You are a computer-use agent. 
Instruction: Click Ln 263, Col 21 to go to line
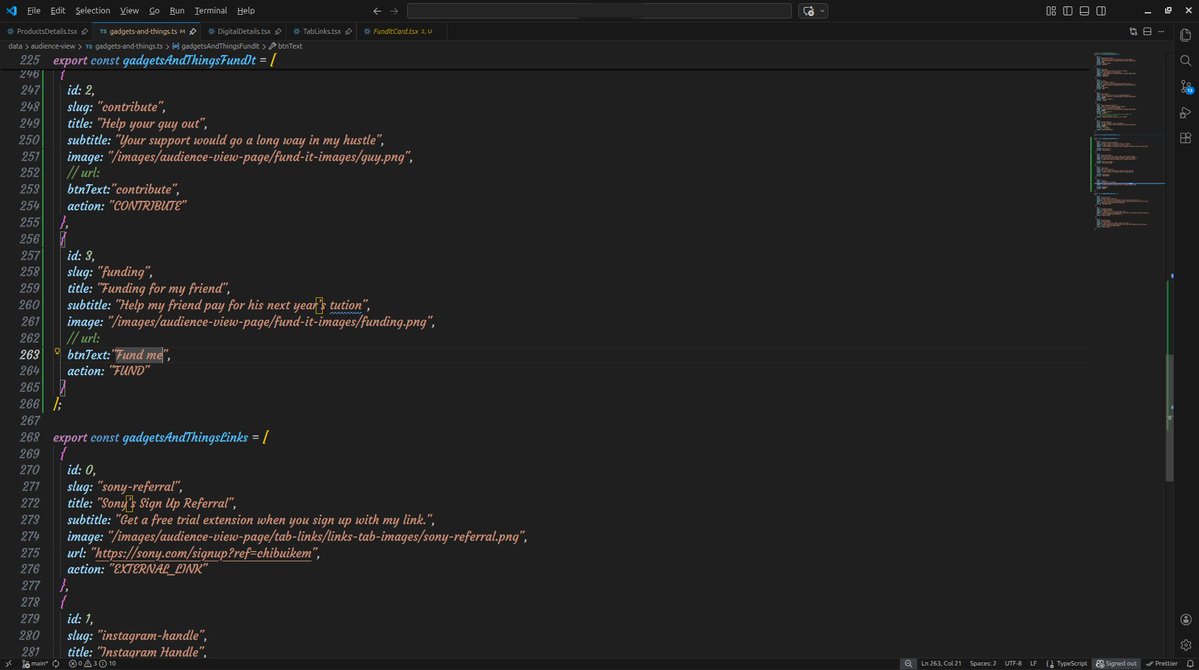click(941, 663)
